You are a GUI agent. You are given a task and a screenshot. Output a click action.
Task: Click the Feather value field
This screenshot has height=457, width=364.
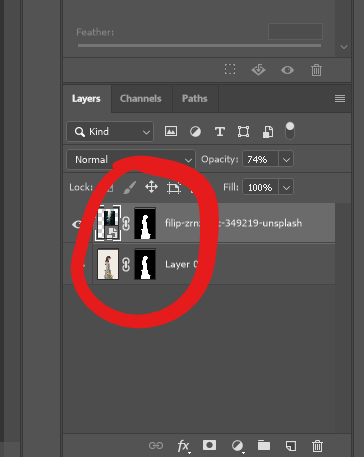295,32
